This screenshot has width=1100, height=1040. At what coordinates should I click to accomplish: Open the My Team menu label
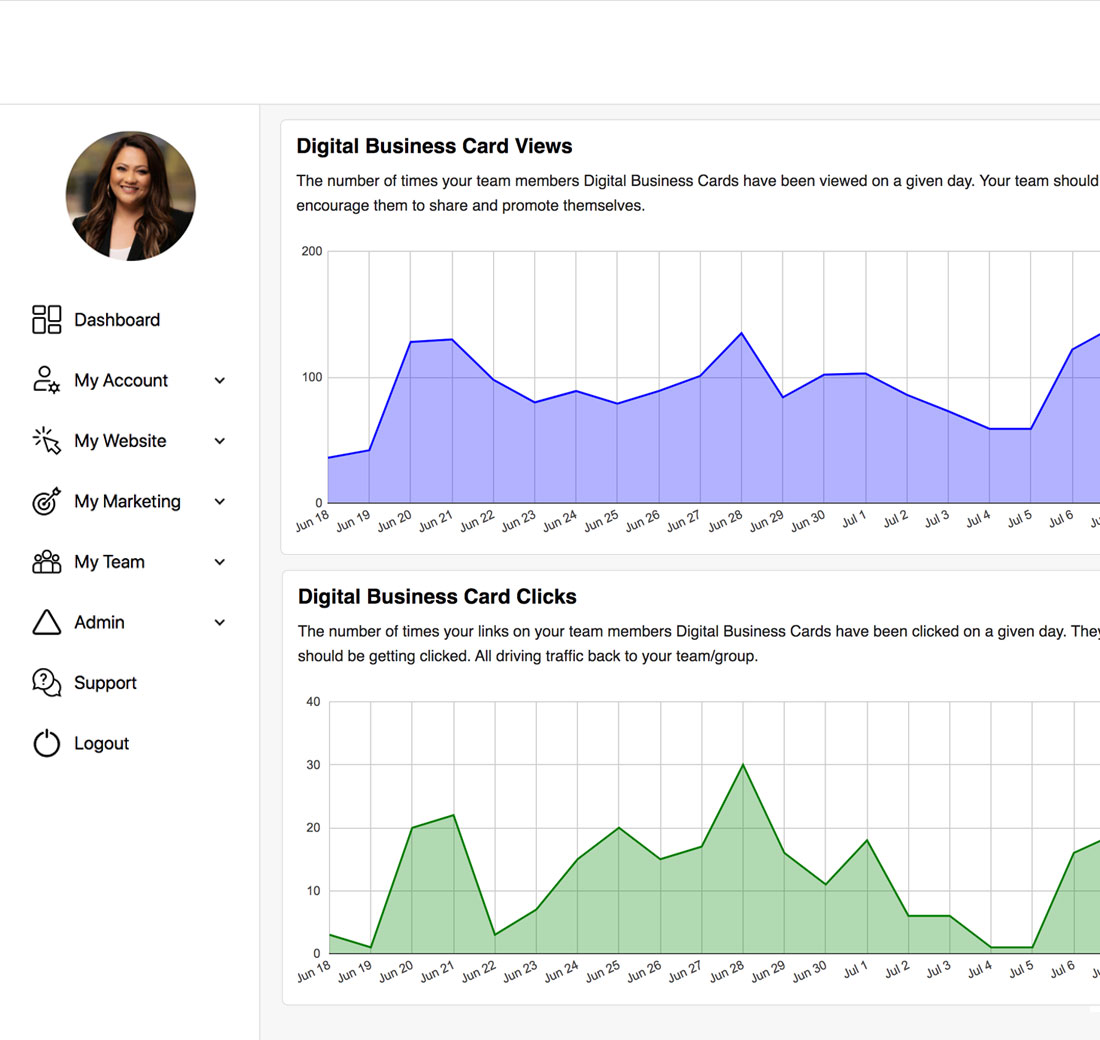pyautogui.click(x=109, y=561)
